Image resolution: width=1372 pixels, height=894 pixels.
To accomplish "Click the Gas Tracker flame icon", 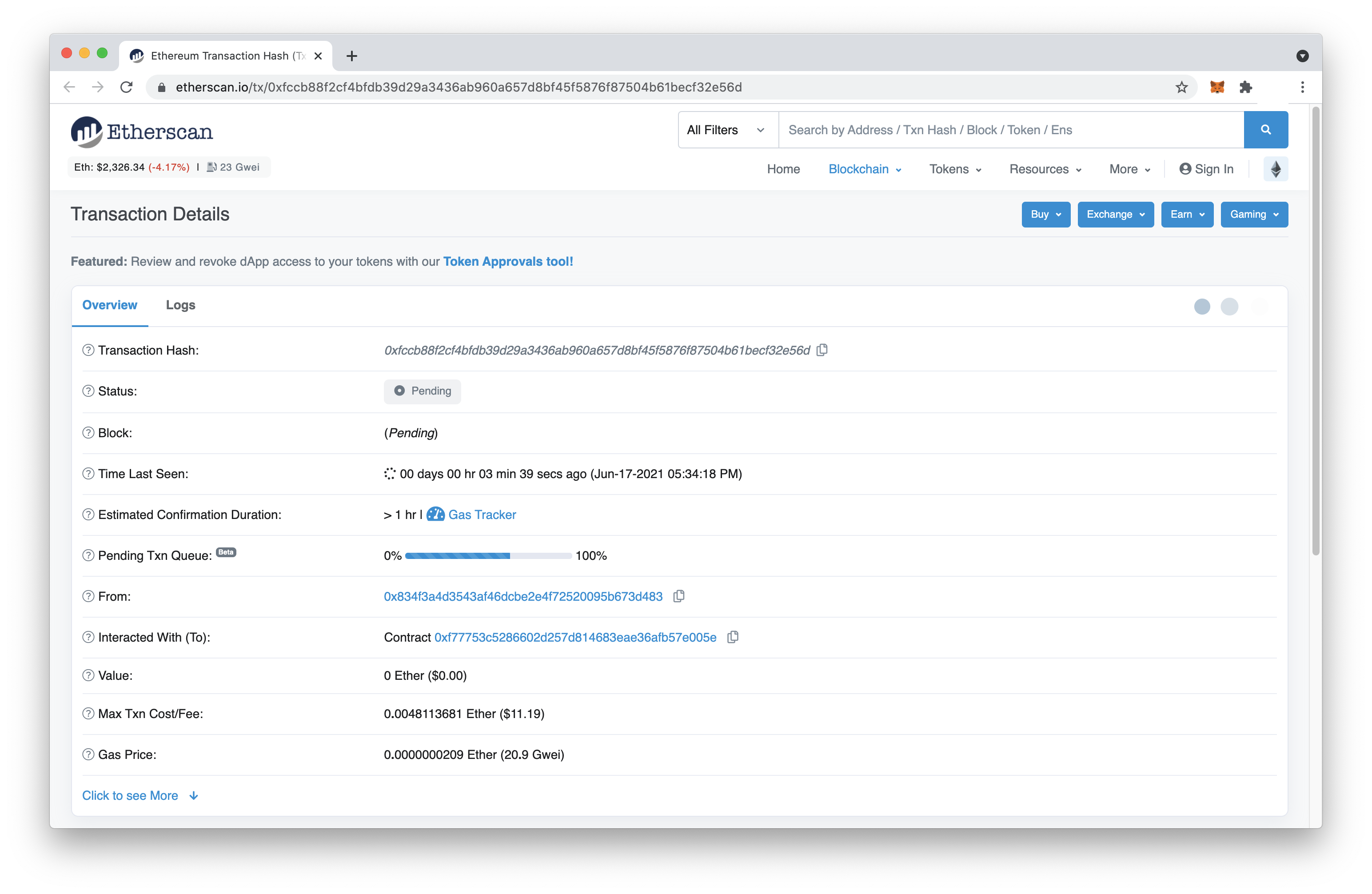I will point(435,514).
